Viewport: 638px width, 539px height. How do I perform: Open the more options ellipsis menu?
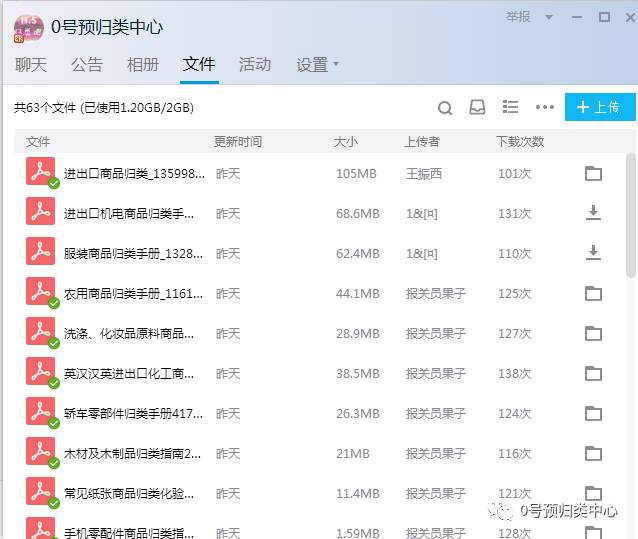544,108
